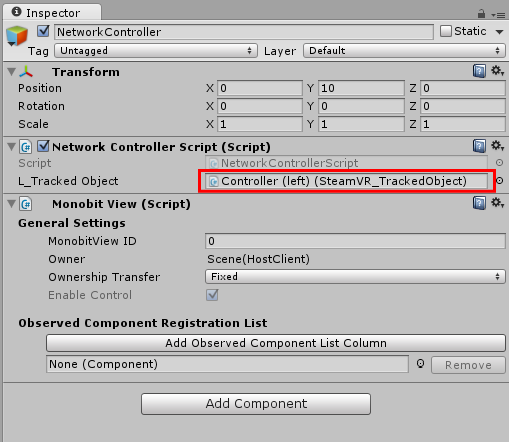The width and height of the screenshot is (509, 442).
Task: Click the Inspector lock icon
Action: click(x=481, y=14)
